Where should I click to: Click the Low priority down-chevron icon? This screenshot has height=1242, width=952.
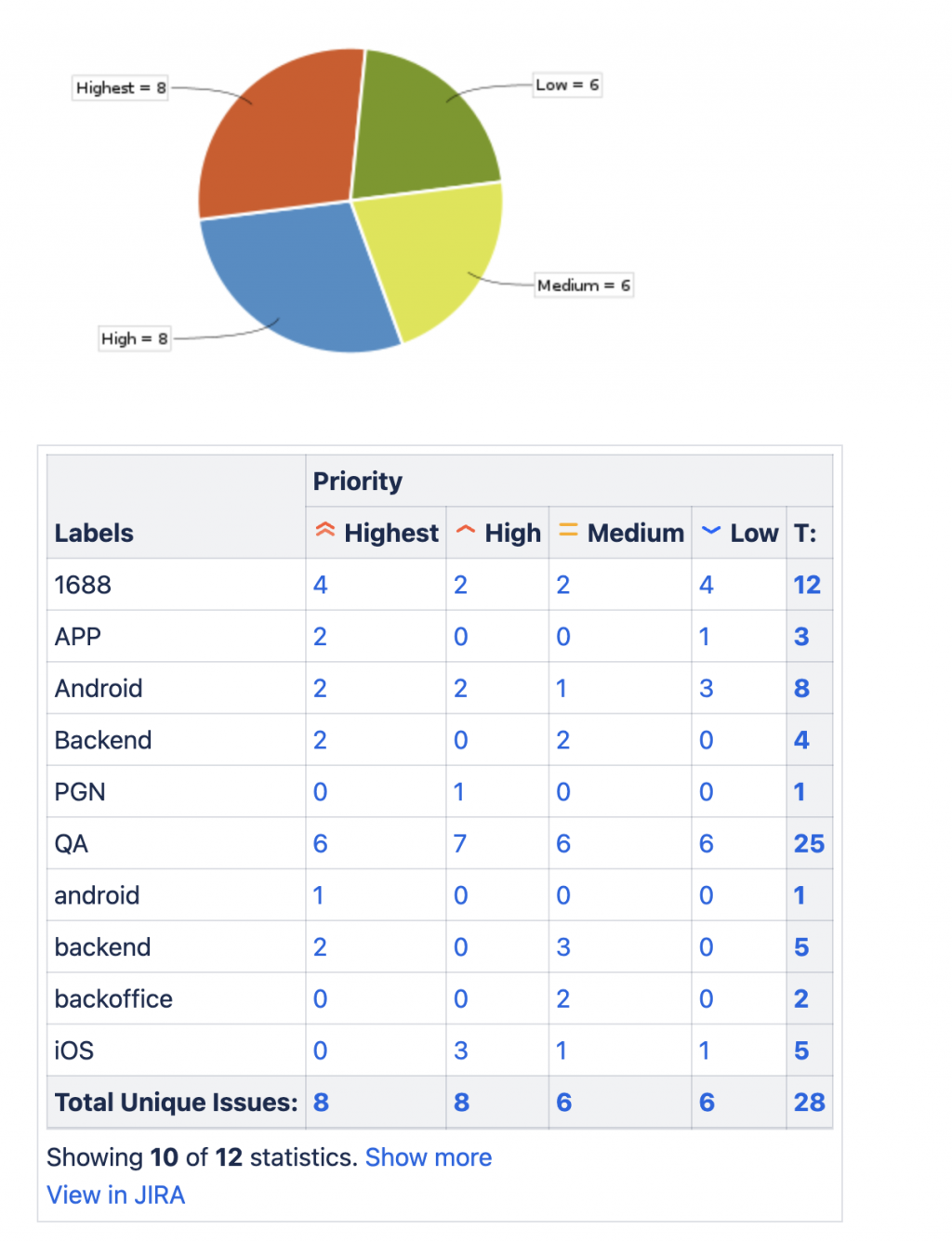(x=711, y=531)
